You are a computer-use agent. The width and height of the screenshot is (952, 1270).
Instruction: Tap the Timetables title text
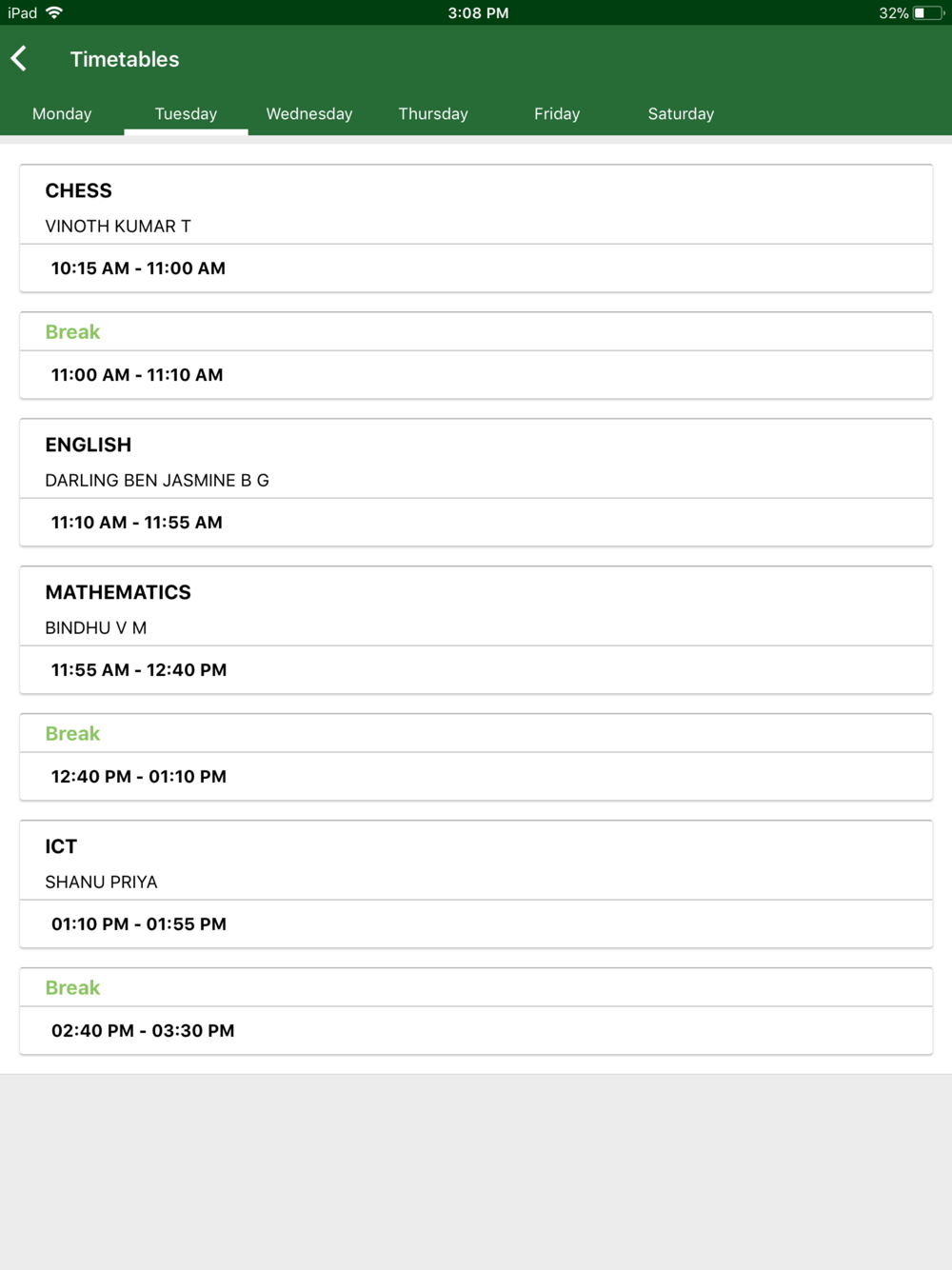coord(125,59)
